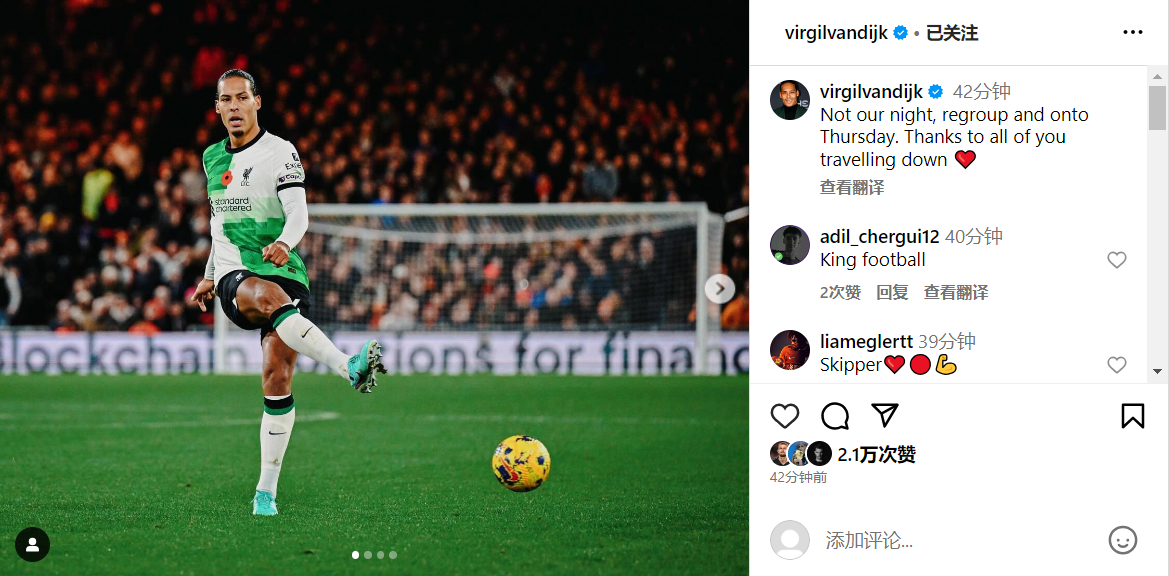
Task: Reply to adil_chergui12's comment
Action: click(892, 292)
